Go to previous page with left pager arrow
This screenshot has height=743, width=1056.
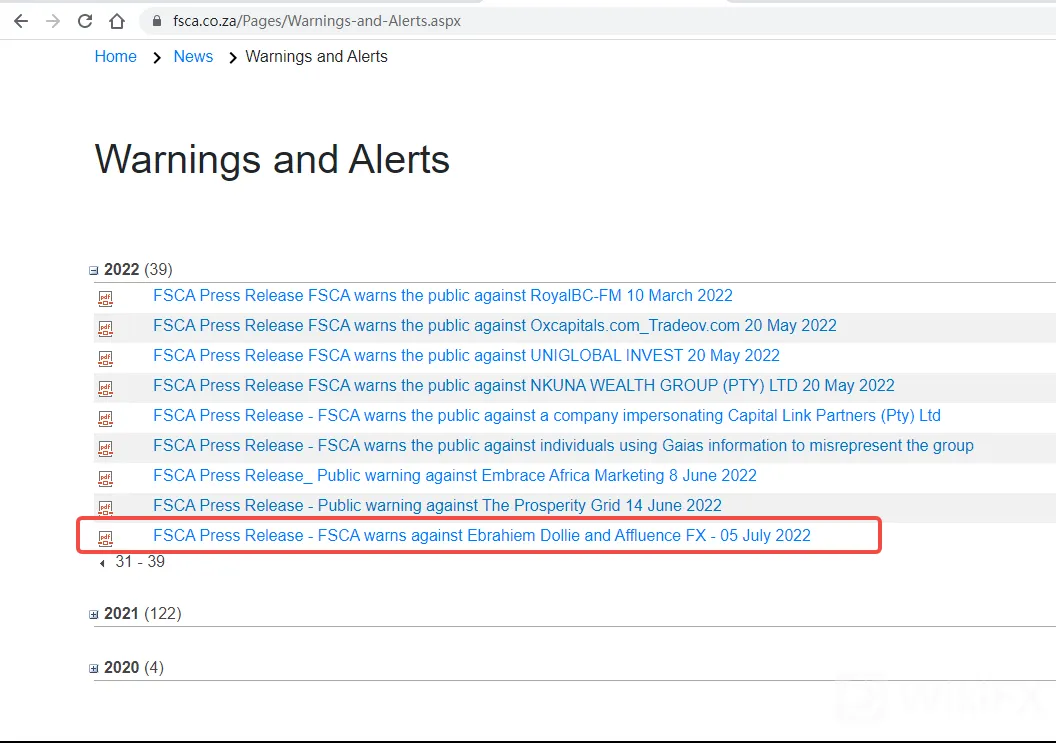pyautogui.click(x=102, y=563)
